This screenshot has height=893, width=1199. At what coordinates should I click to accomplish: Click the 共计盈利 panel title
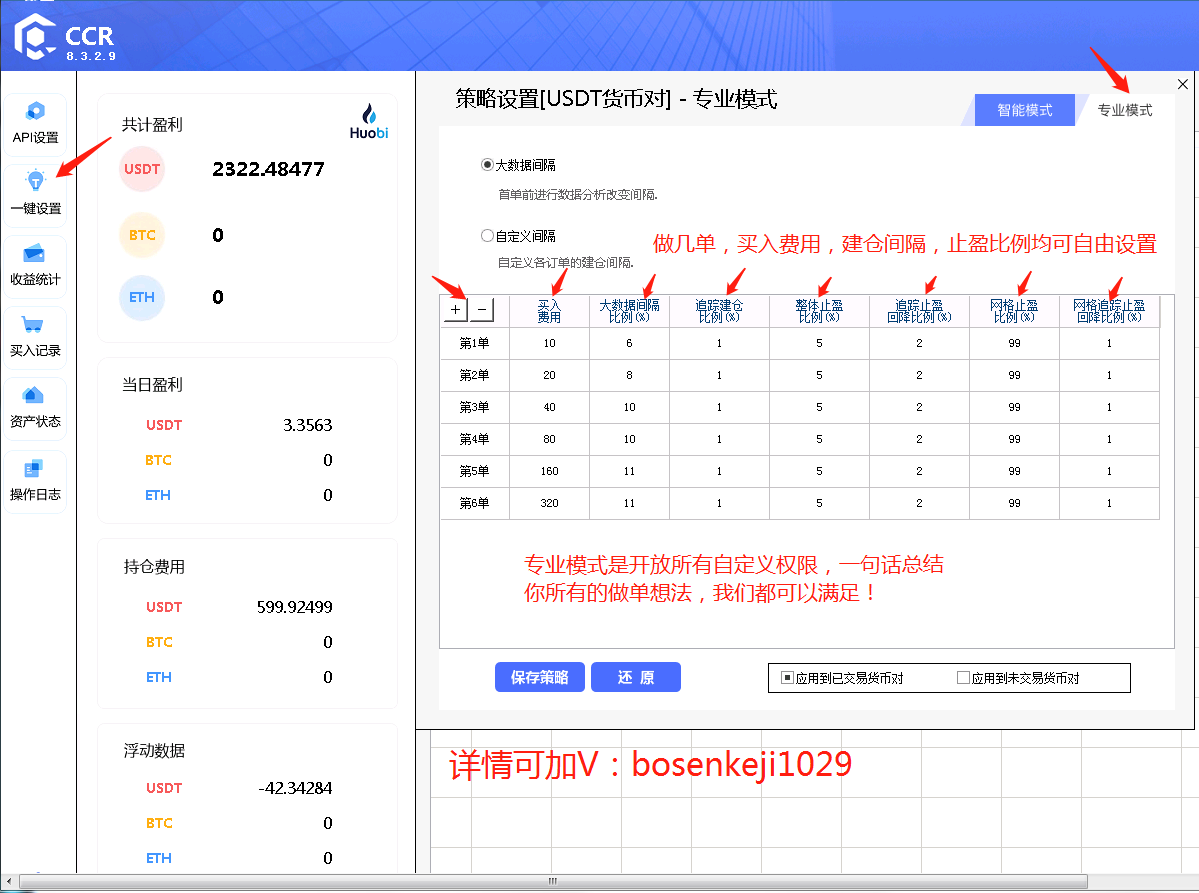152,125
